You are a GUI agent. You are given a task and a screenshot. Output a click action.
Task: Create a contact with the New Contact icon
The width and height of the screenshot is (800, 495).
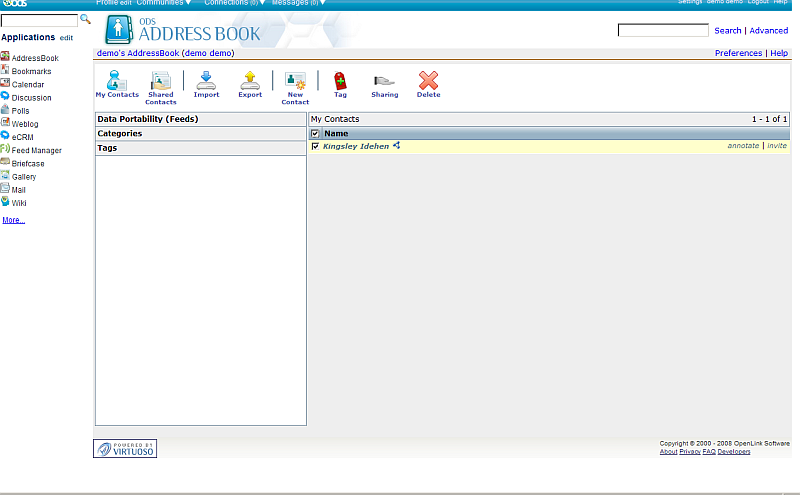tap(295, 81)
